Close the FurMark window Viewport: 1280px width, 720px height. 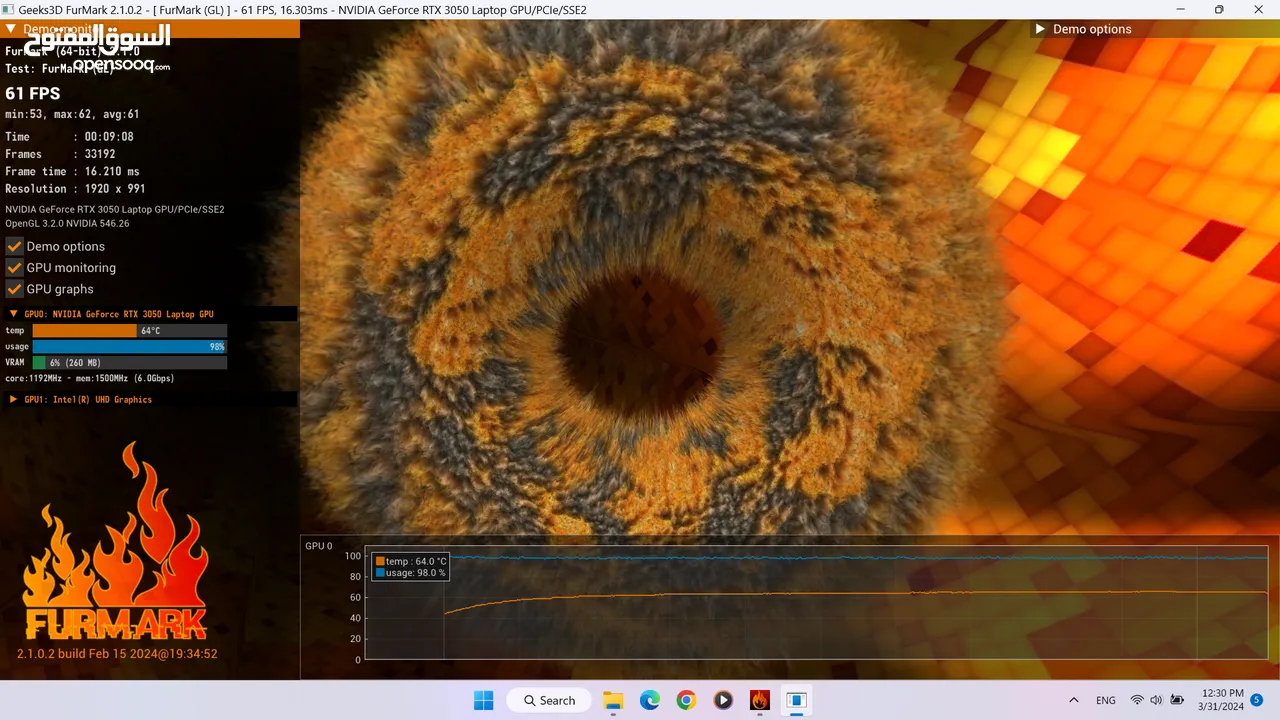point(1259,10)
